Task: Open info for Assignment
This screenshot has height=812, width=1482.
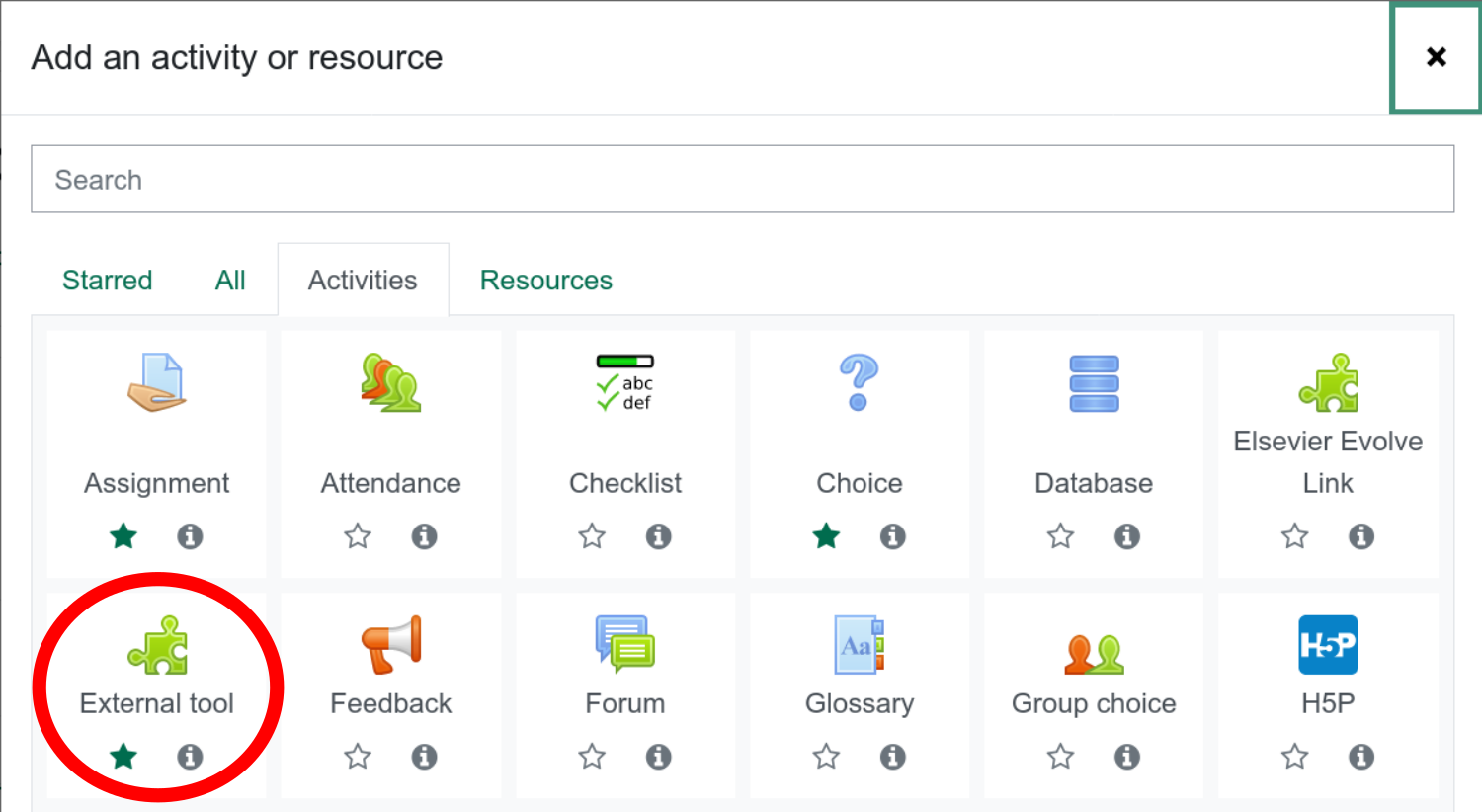Action: click(x=190, y=536)
